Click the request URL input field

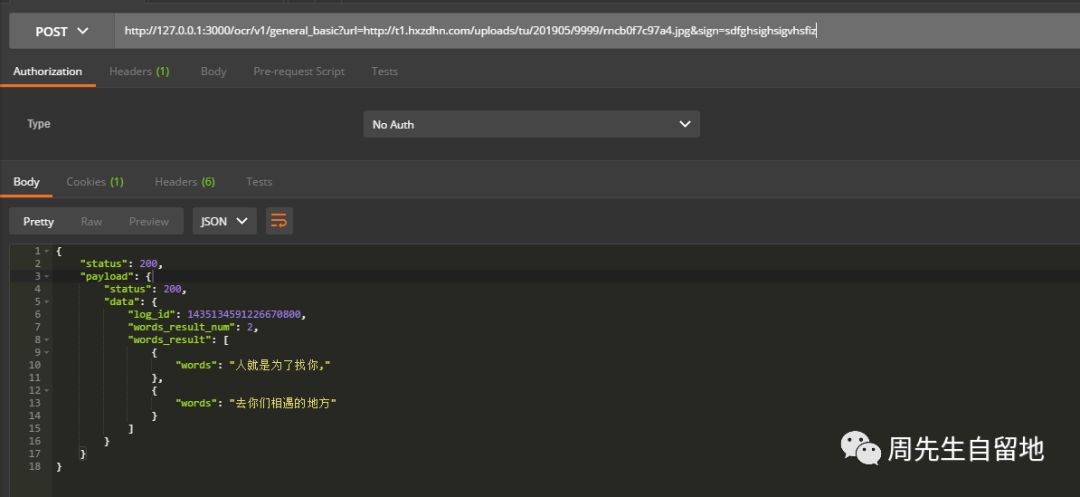[x=597, y=31]
